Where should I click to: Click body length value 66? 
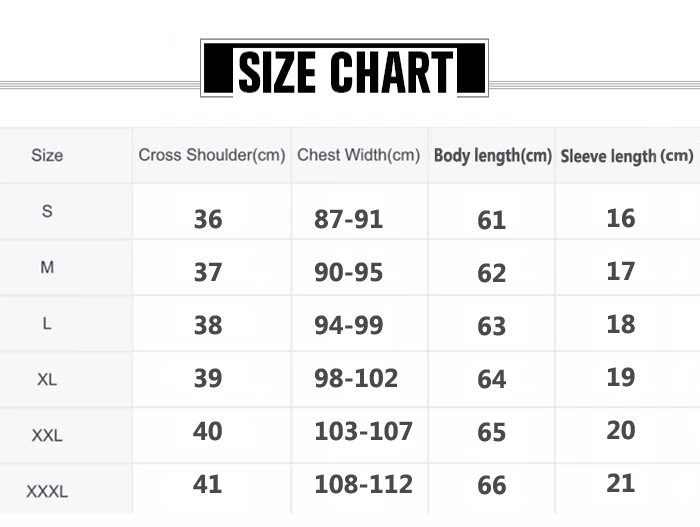[492, 486]
